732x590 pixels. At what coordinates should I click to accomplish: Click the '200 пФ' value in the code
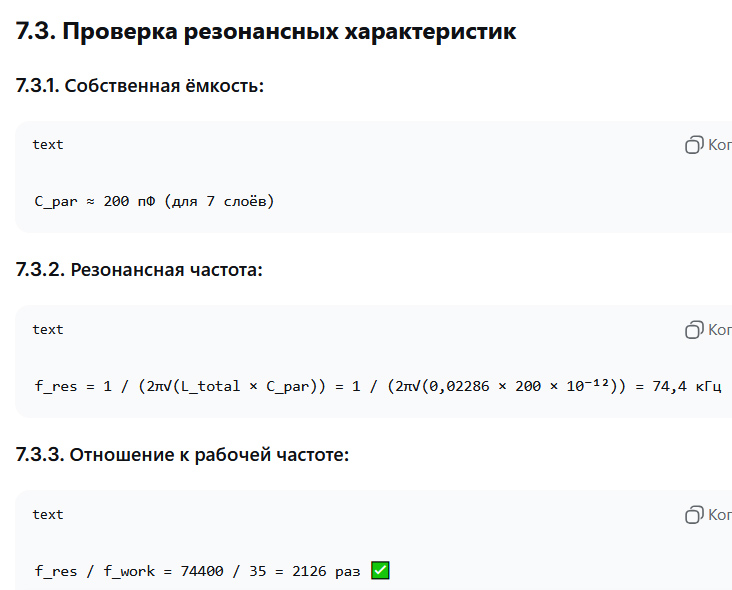pyautogui.click(x=129, y=201)
